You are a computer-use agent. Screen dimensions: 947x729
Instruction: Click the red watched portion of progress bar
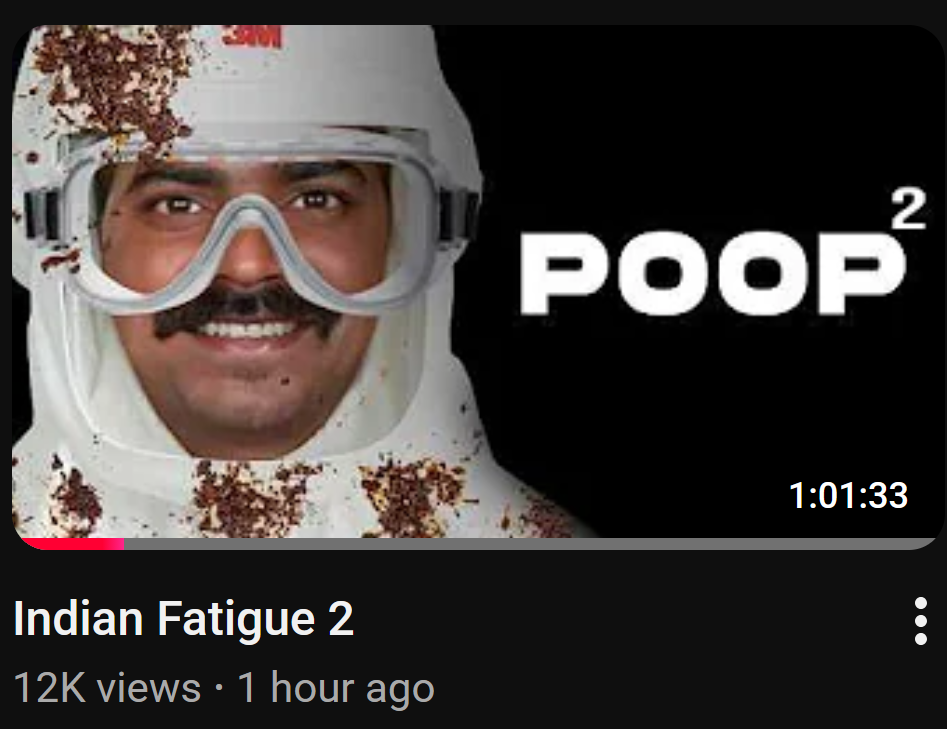(71, 544)
